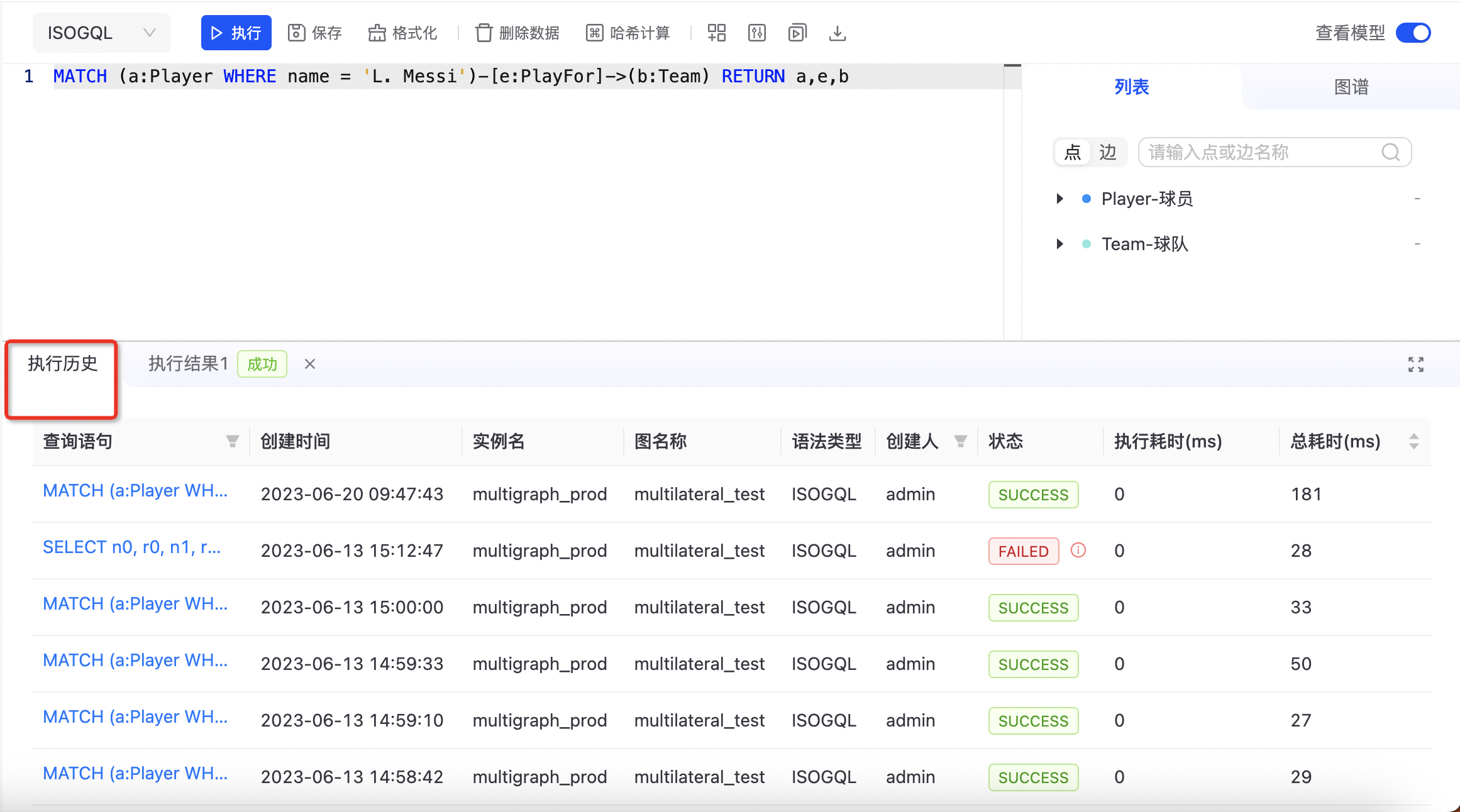Open 哈希计算 hash calculation
This screenshot has width=1460, height=812.
point(628,33)
